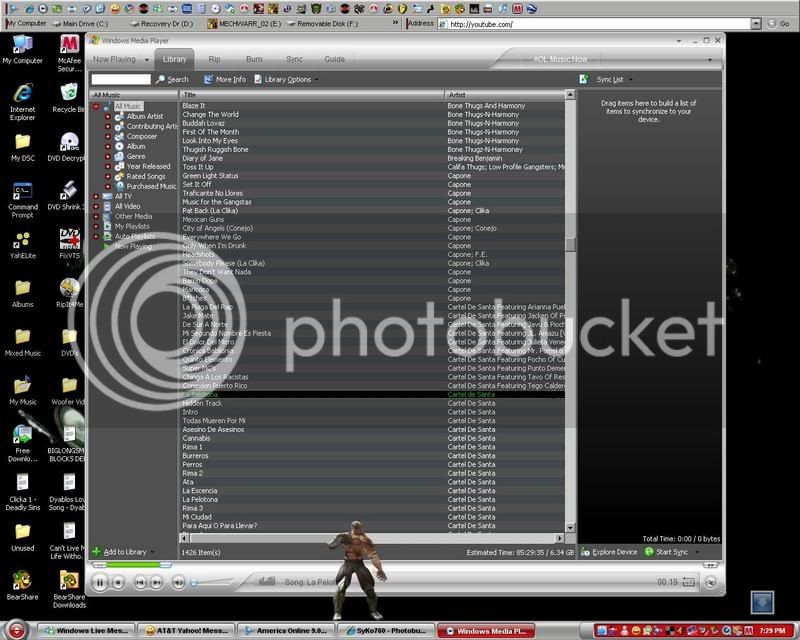The image size is (800, 640).
Task: Select All Video in the tree
Action: click(x=127, y=207)
